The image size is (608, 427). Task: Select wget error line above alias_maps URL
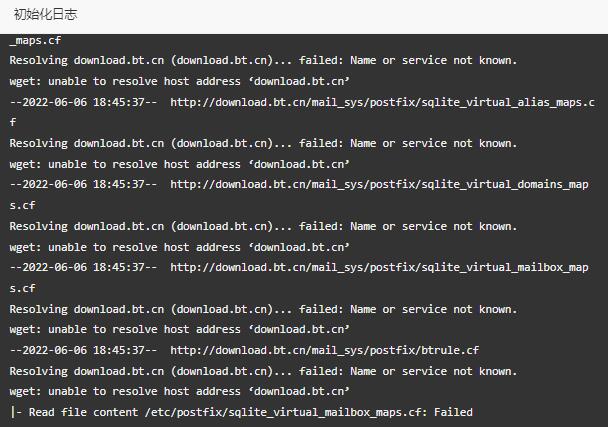click(x=180, y=81)
